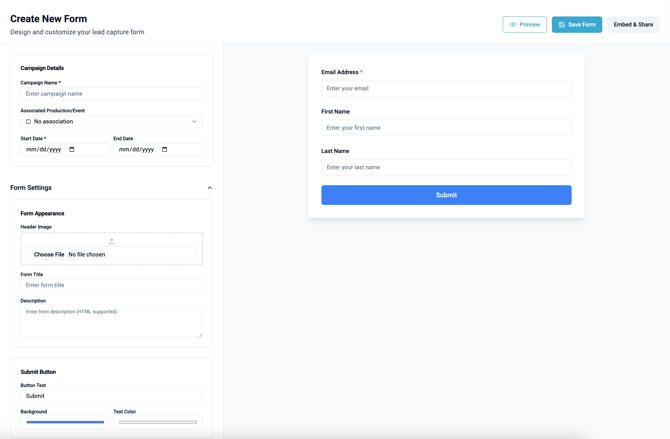Focus the Form Title text field
This screenshot has width=670, height=439.
tap(111, 285)
